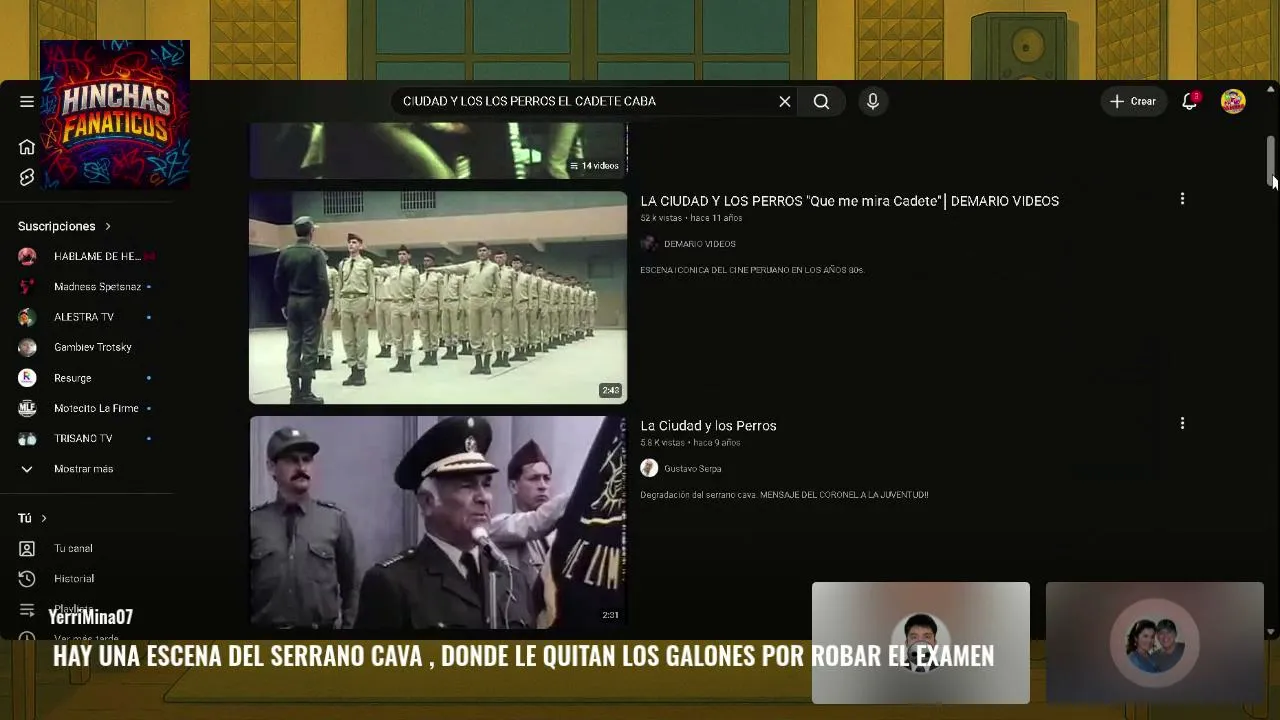Open title LA CIUDAD Y LOS PERROS "Que me mira Cadete"

(x=850, y=201)
